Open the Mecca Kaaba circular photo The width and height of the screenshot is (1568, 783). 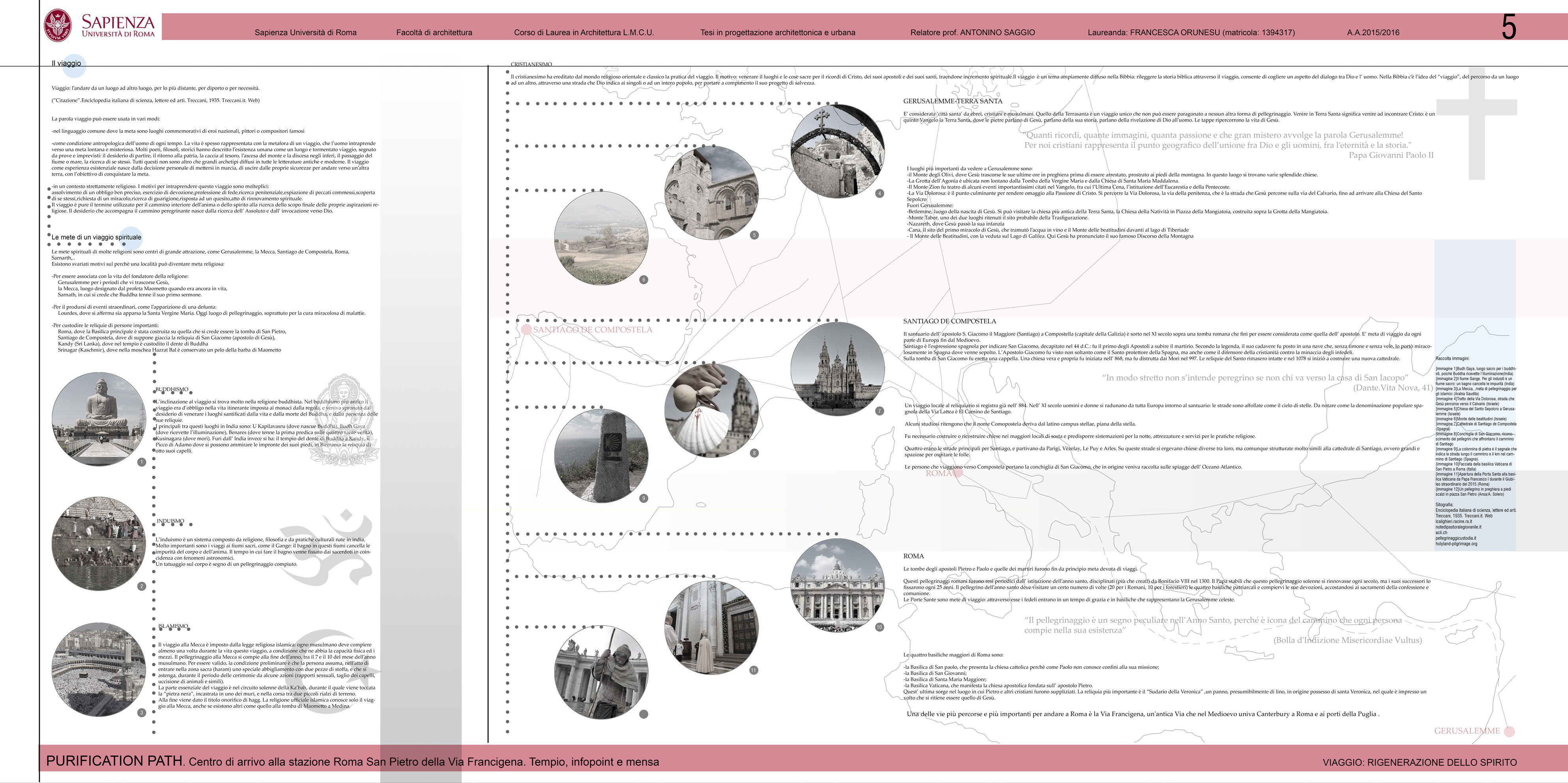99,669
